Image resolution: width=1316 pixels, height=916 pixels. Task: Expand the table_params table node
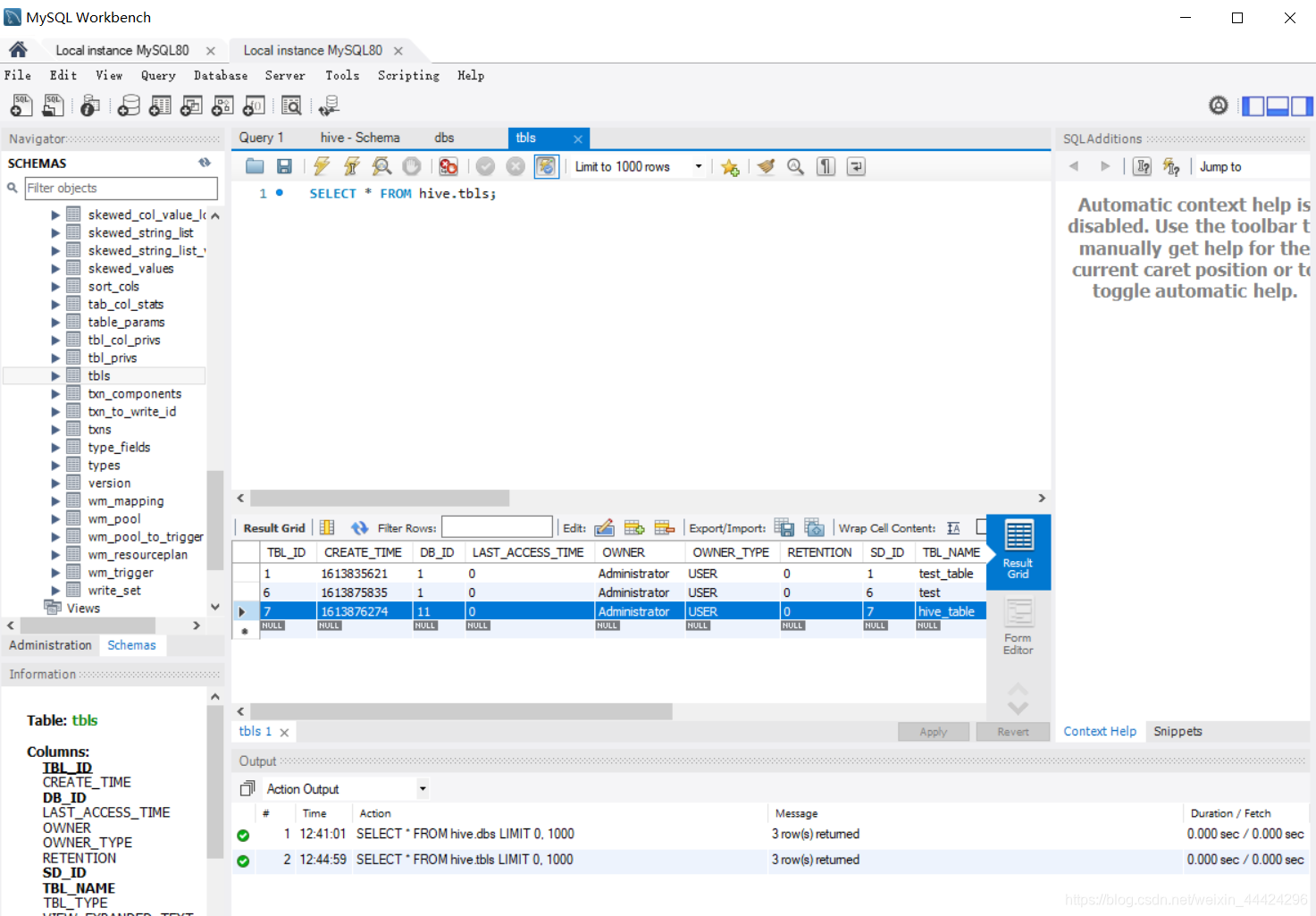[55, 323]
